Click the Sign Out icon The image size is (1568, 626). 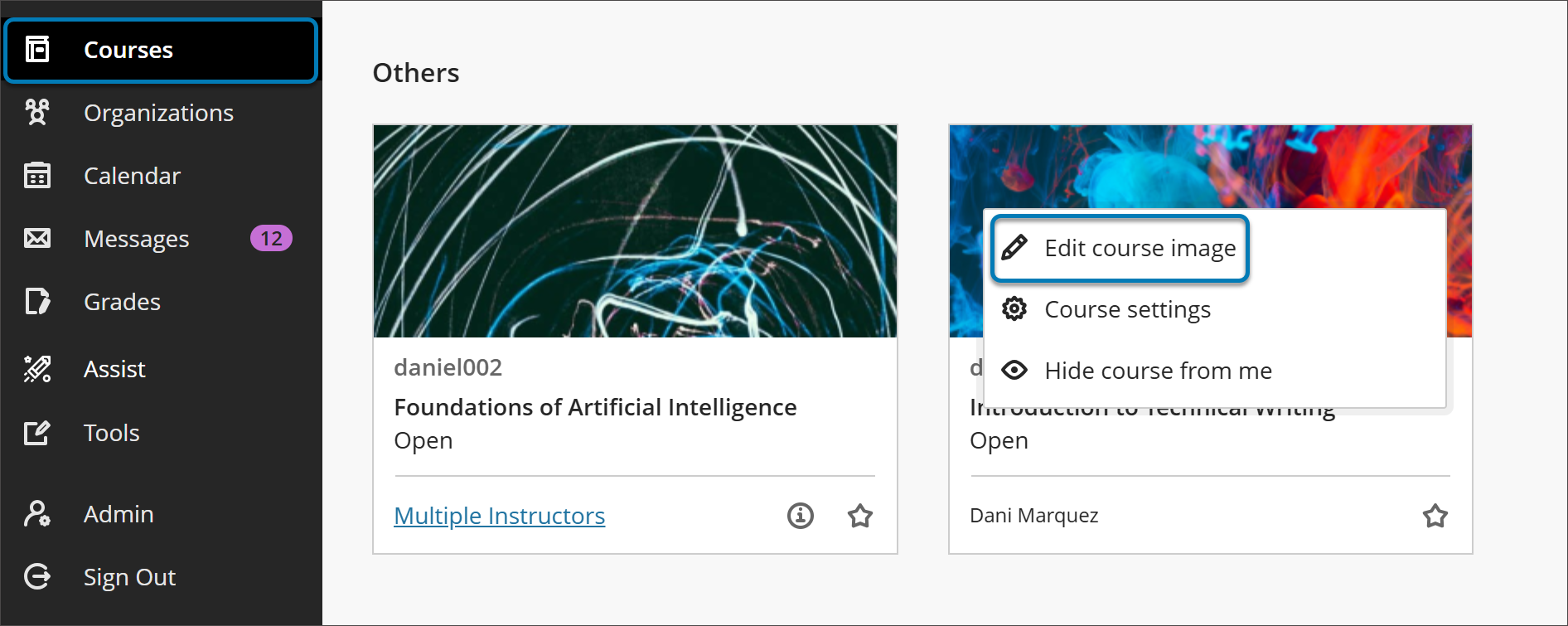(37, 577)
